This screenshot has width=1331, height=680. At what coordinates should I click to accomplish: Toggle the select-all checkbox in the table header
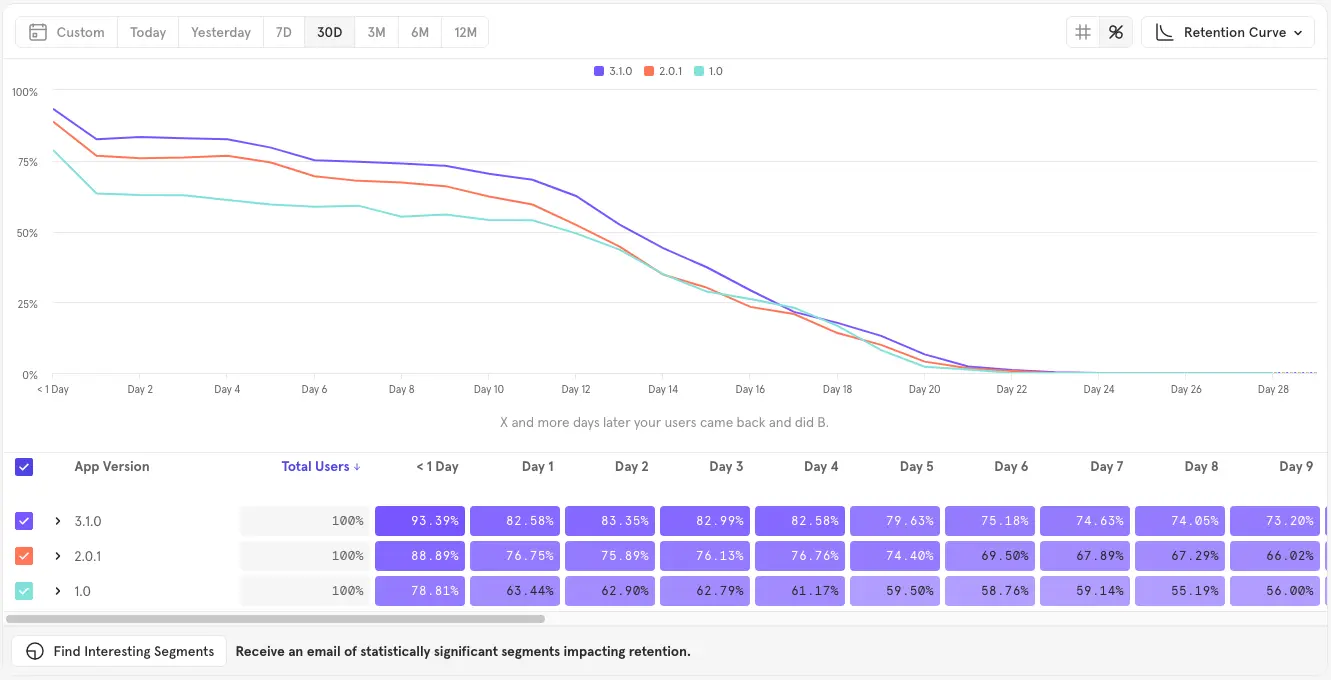[24, 467]
